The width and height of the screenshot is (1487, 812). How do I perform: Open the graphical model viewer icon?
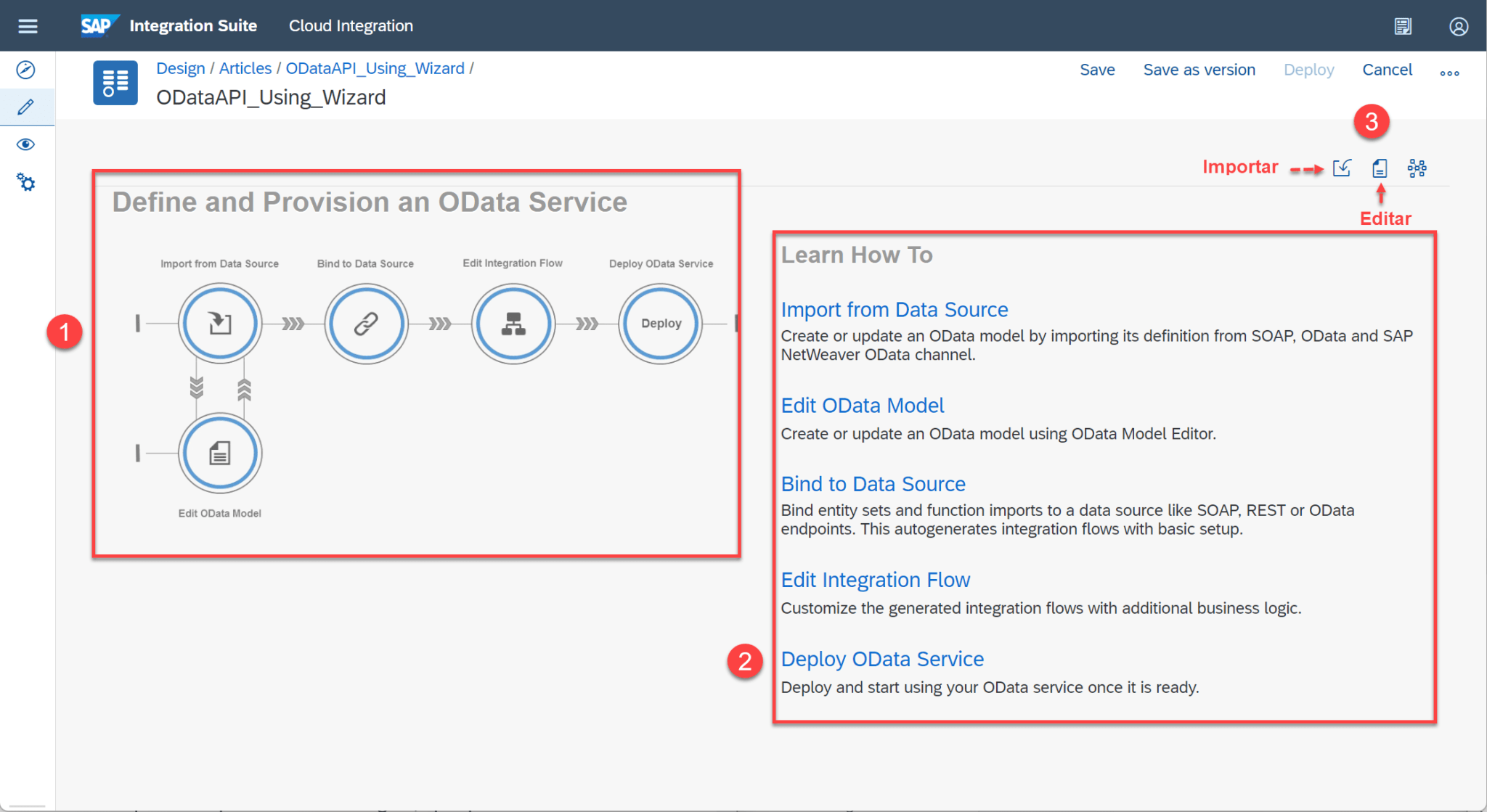click(x=1417, y=168)
